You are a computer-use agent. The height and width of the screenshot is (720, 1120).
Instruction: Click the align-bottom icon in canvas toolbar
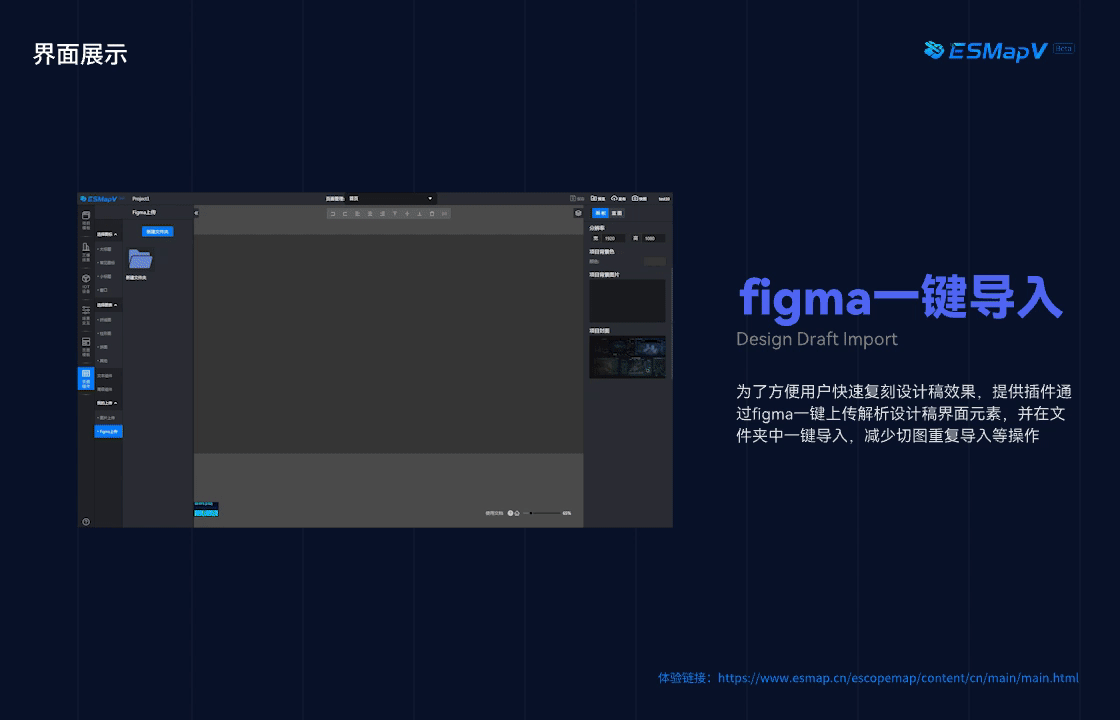pyautogui.click(x=419, y=214)
